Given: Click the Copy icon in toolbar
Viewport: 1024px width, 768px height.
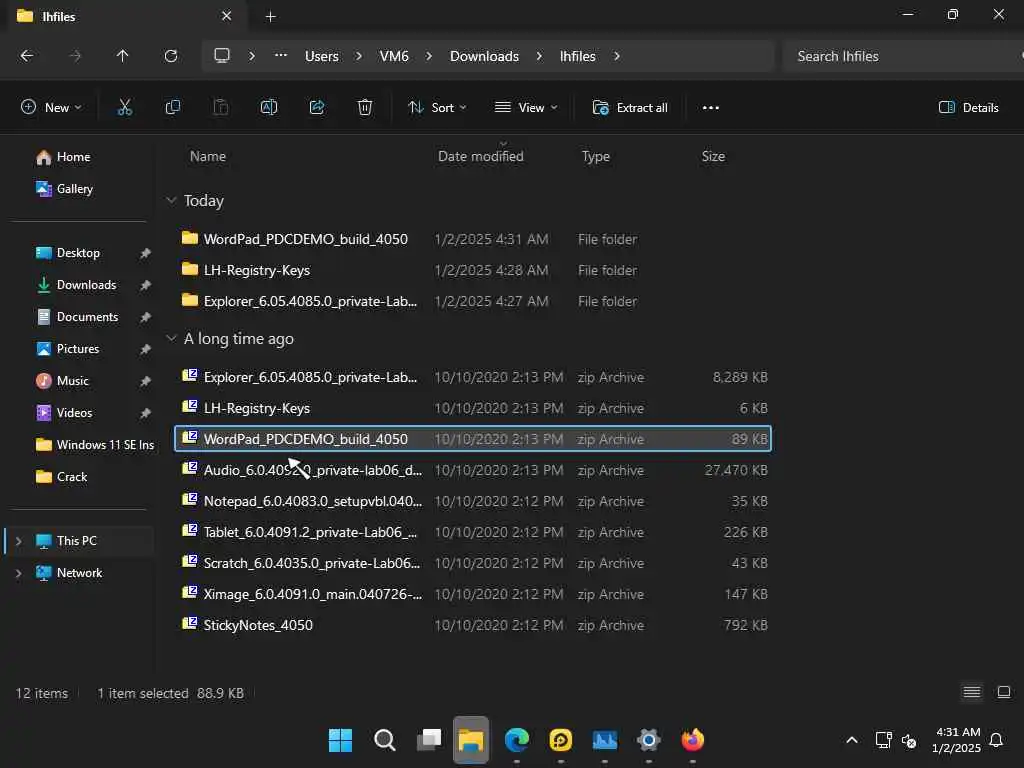Looking at the screenshot, I should [x=172, y=108].
